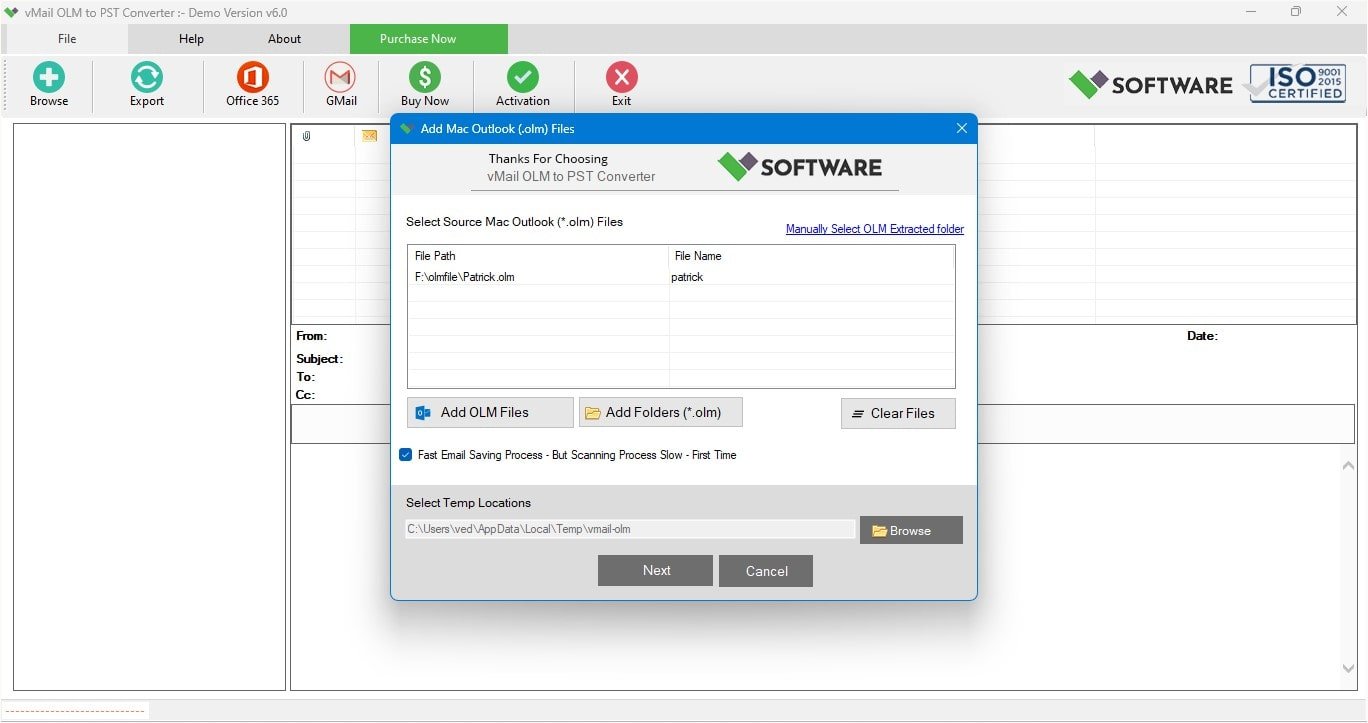Click the File Path column header
The image size is (1368, 723).
pyautogui.click(x=538, y=256)
